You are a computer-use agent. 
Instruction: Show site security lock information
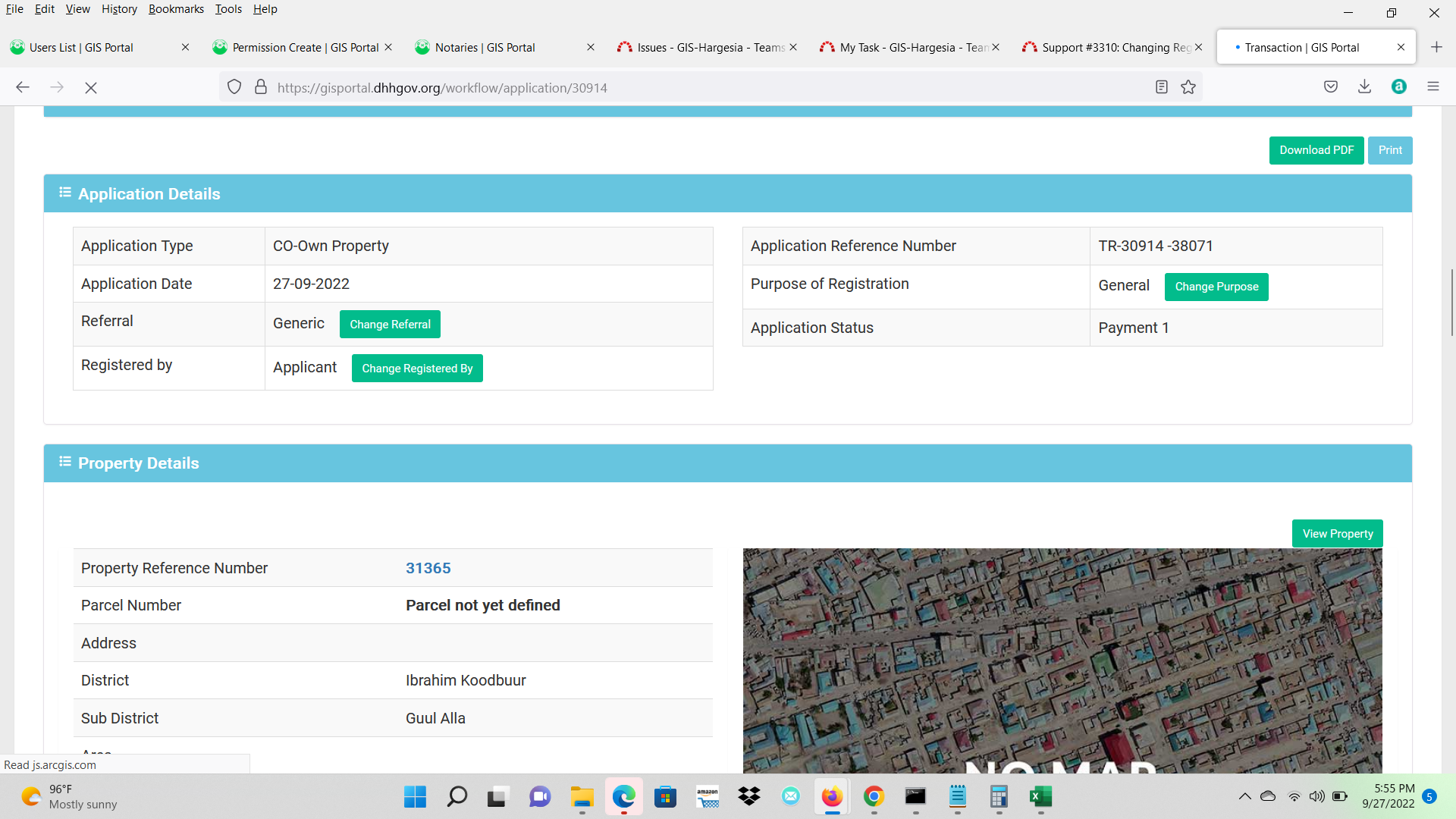(261, 87)
